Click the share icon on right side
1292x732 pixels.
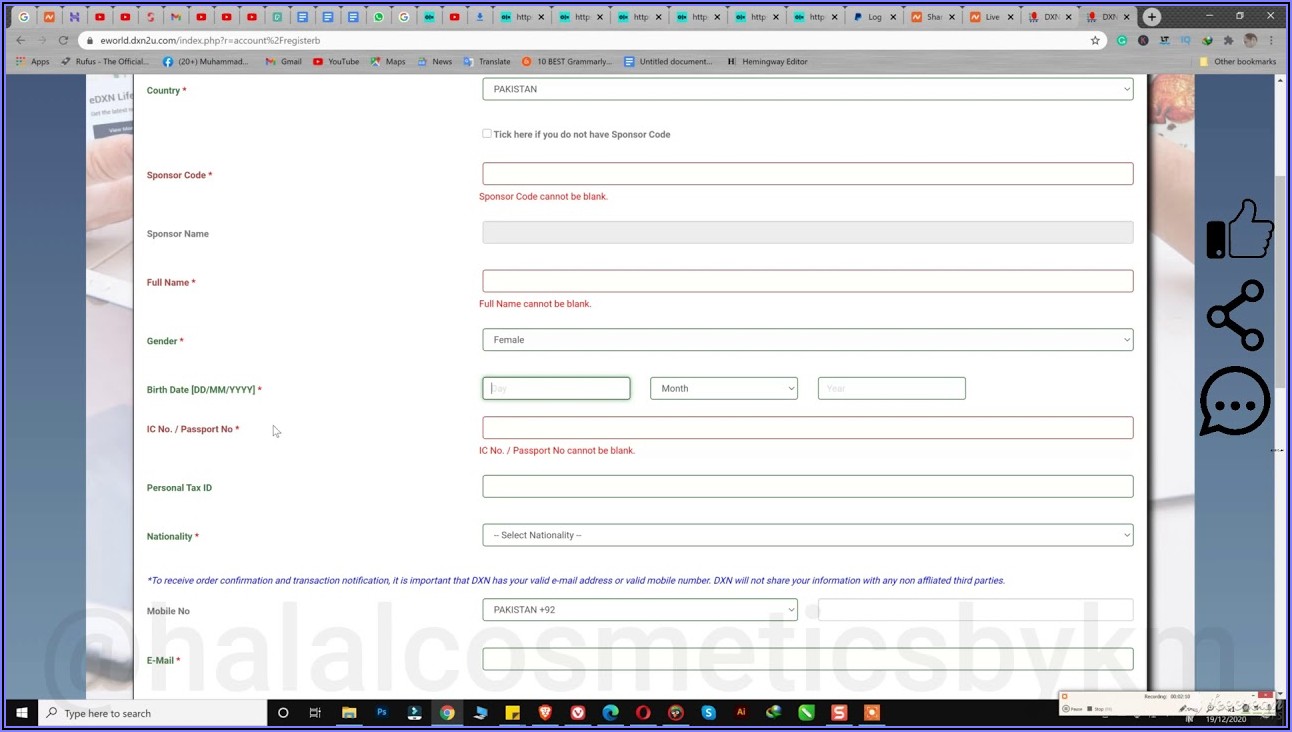click(x=1236, y=315)
